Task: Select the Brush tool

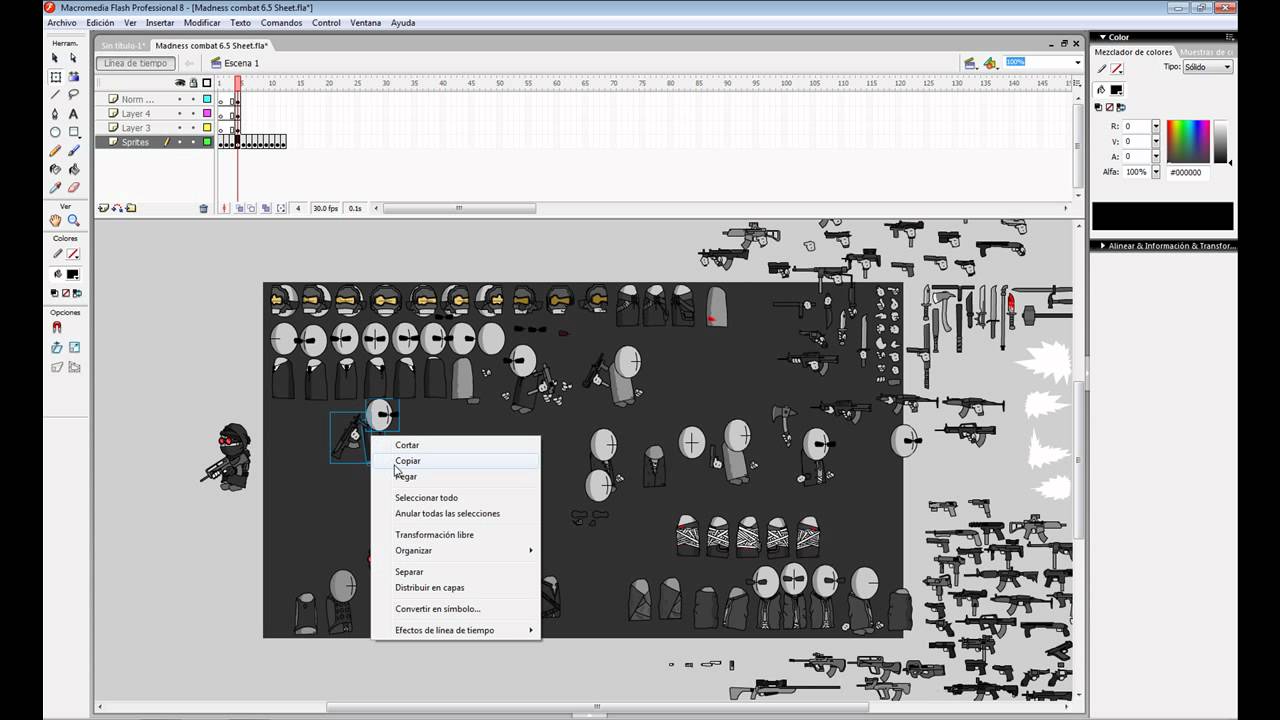Action: (x=73, y=151)
